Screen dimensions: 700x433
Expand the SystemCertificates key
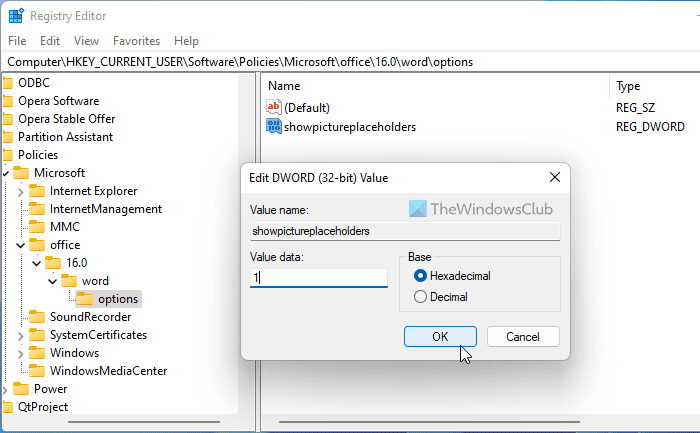[21, 336]
